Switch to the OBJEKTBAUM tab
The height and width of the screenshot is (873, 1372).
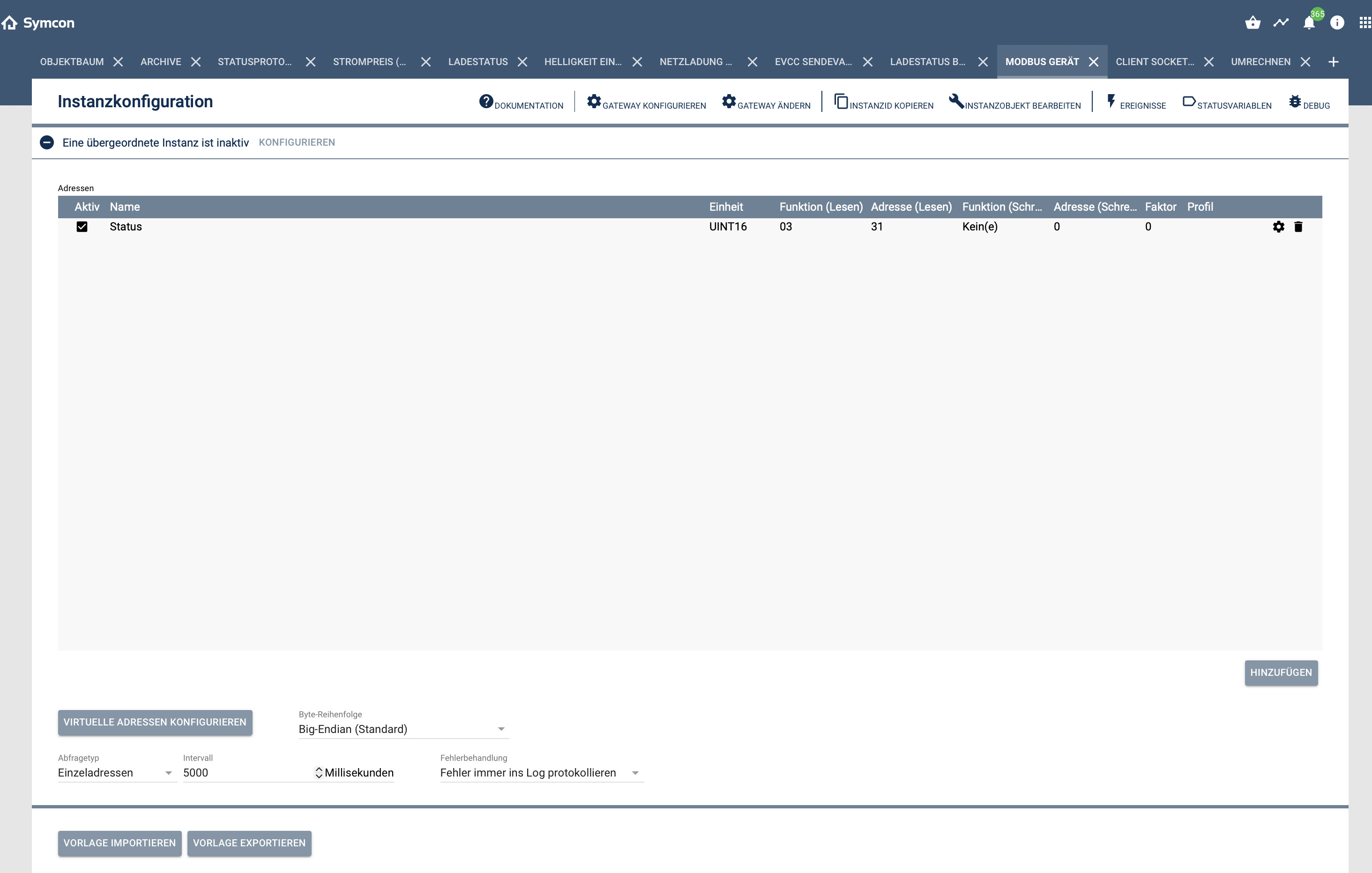click(72, 61)
